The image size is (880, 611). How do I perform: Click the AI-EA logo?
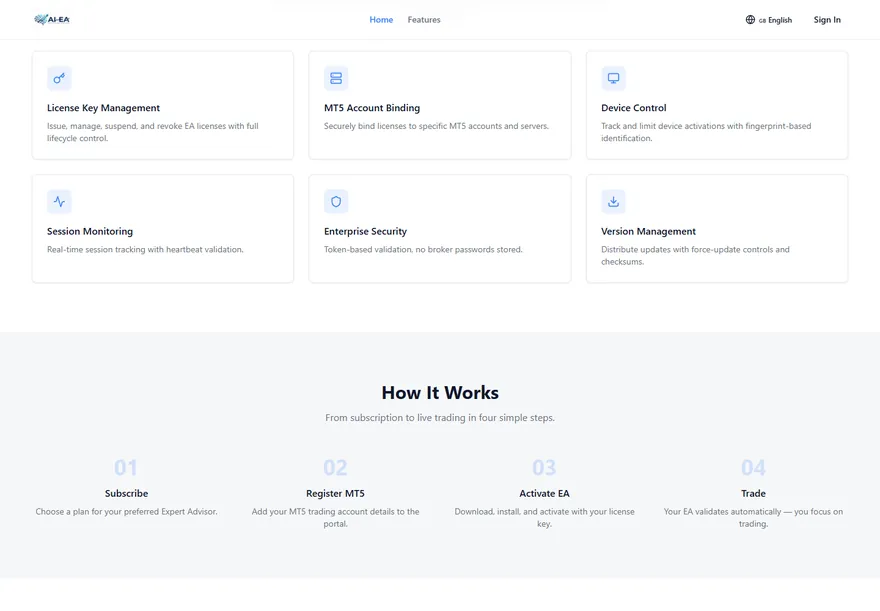click(x=52, y=20)
